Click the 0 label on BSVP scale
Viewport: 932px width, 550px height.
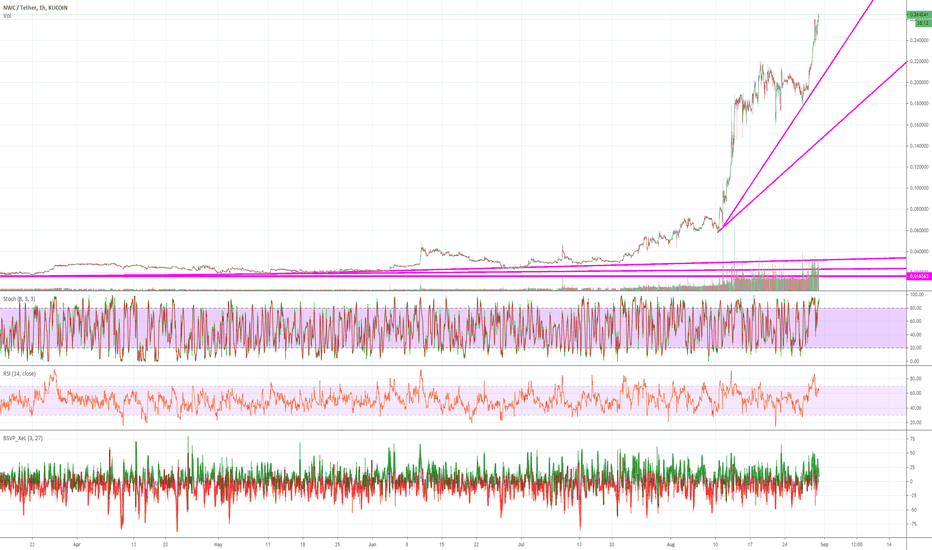pyautogui.click(x=911, y=482)
